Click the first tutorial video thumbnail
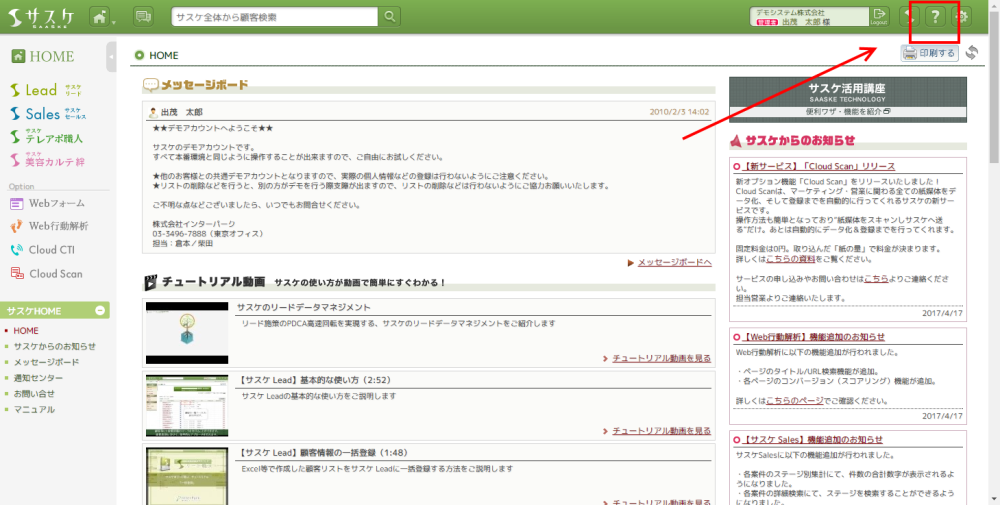This screenshot has width=1000, height=505. 186,332
